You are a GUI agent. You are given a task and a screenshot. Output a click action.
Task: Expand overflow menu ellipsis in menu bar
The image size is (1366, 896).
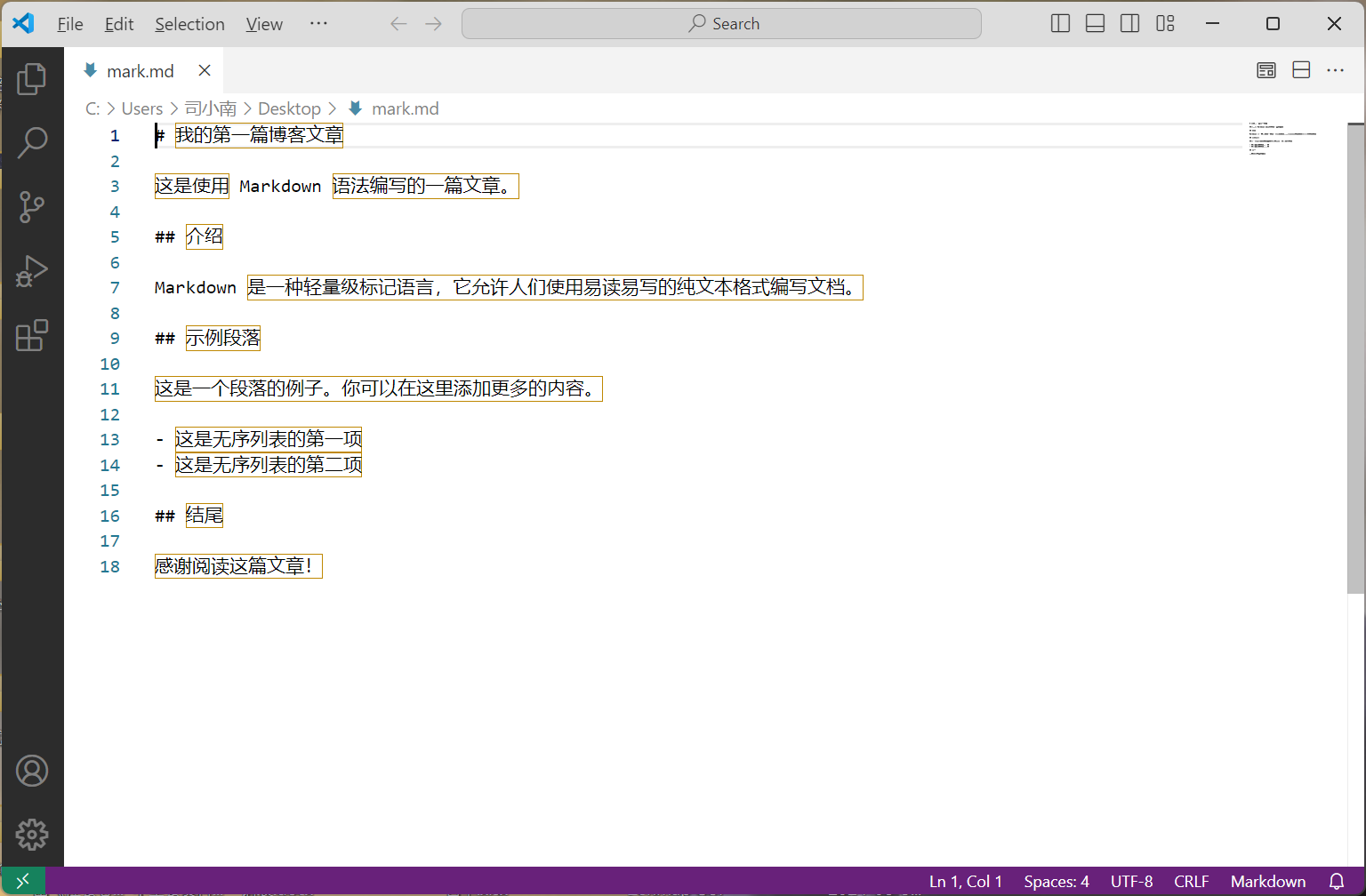[318, 24]
